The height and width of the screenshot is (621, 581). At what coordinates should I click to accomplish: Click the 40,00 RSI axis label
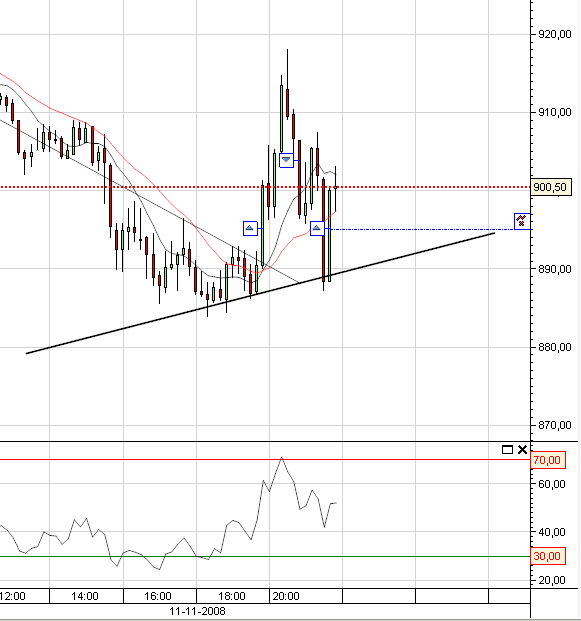coord(552,532)
